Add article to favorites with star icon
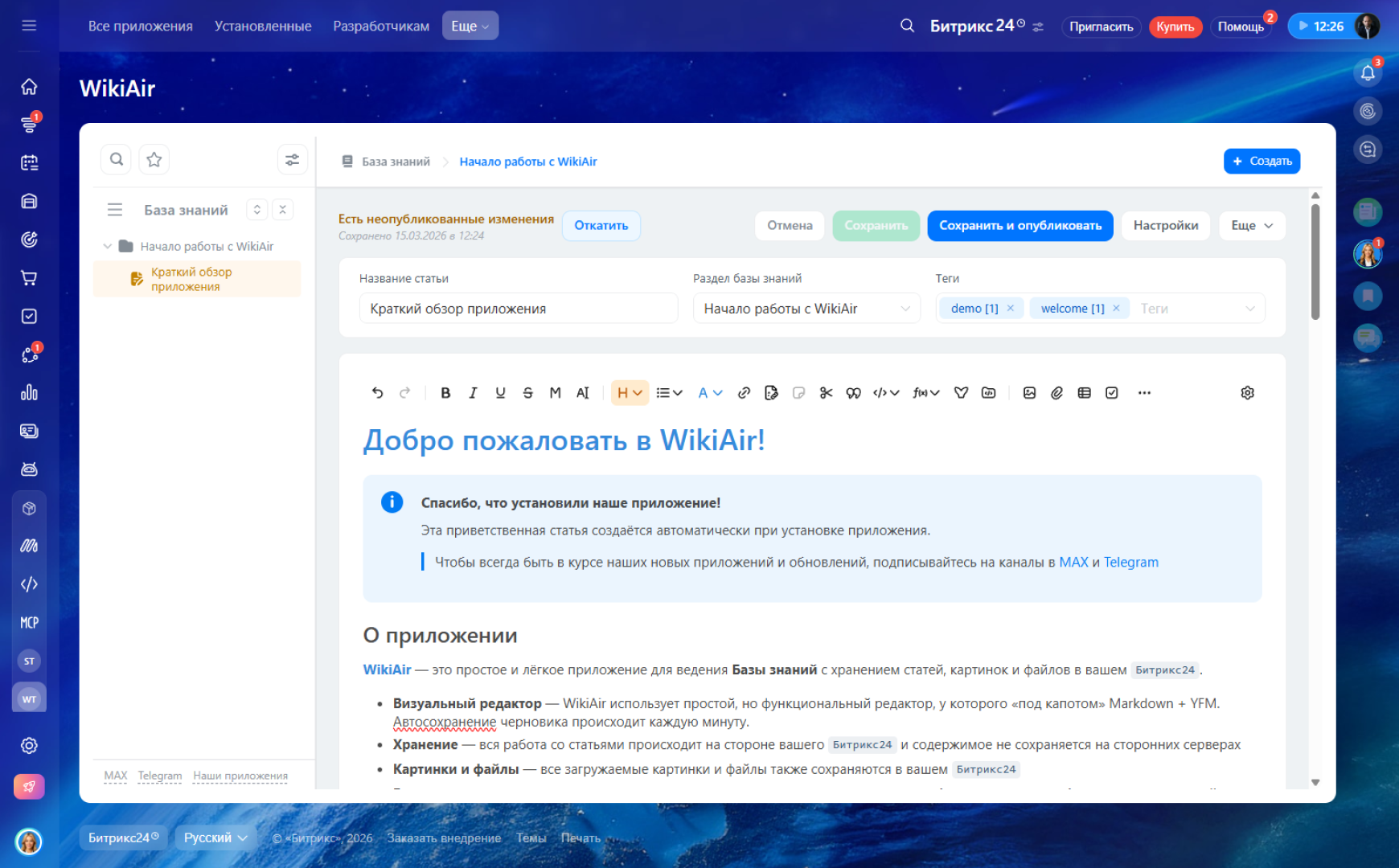Viewport: 1399px width, 868px height. click(x=154, y=160)
